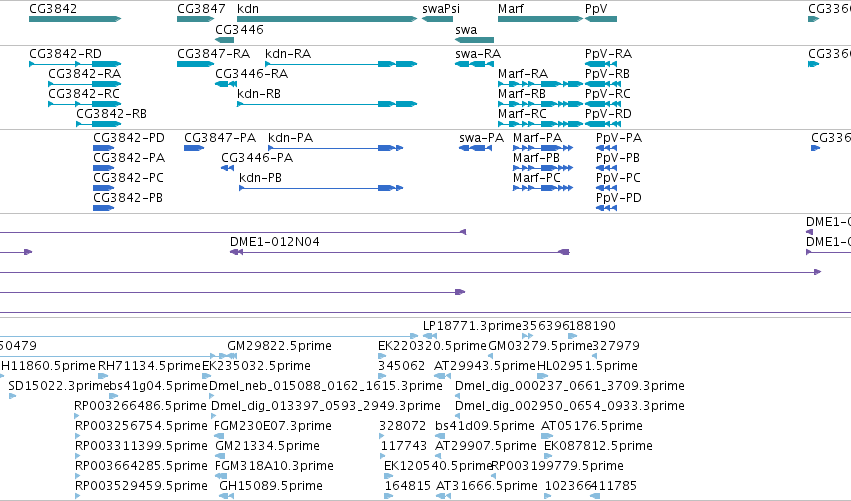Select transcript CG3842-RC

(85, 104)
